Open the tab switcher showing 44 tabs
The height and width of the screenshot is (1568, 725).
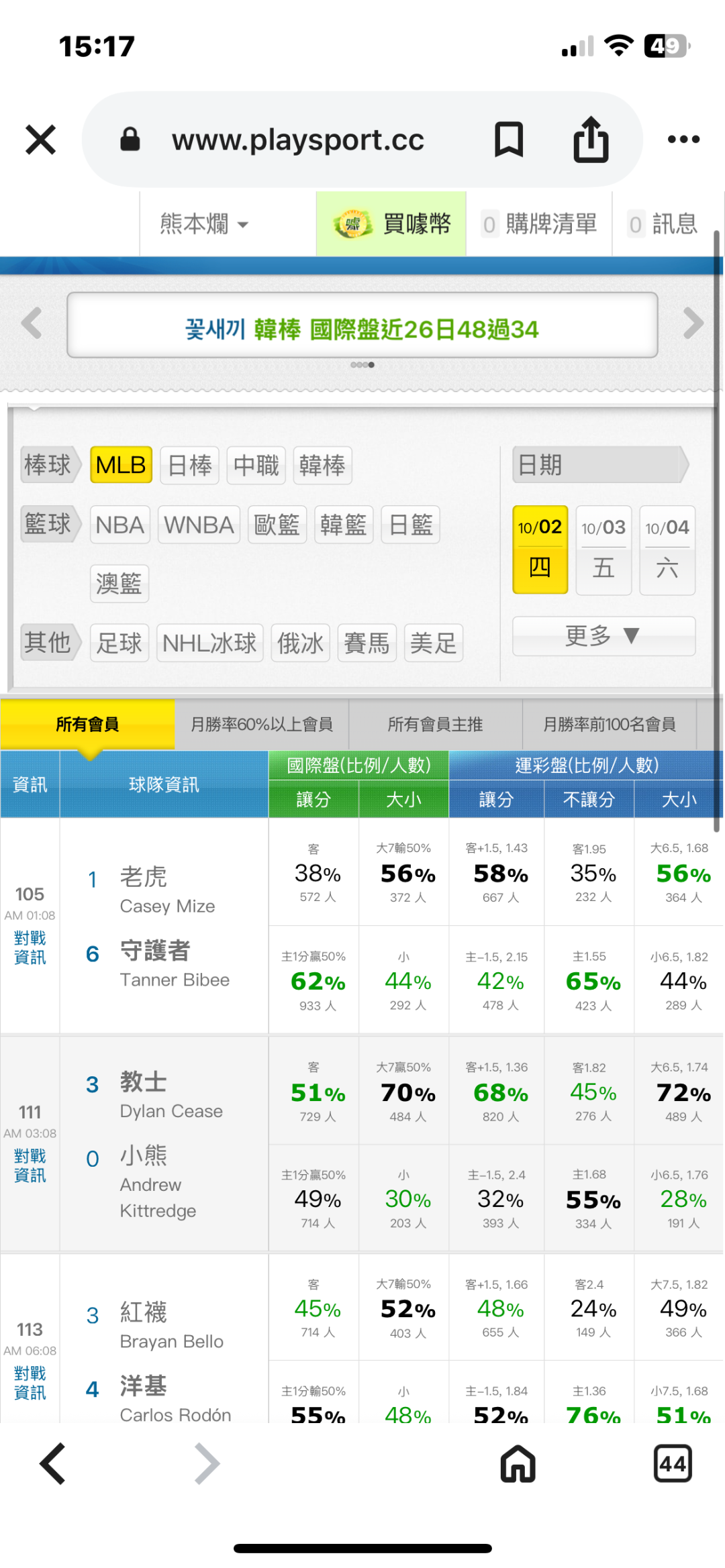click(x=672, y=1464)
